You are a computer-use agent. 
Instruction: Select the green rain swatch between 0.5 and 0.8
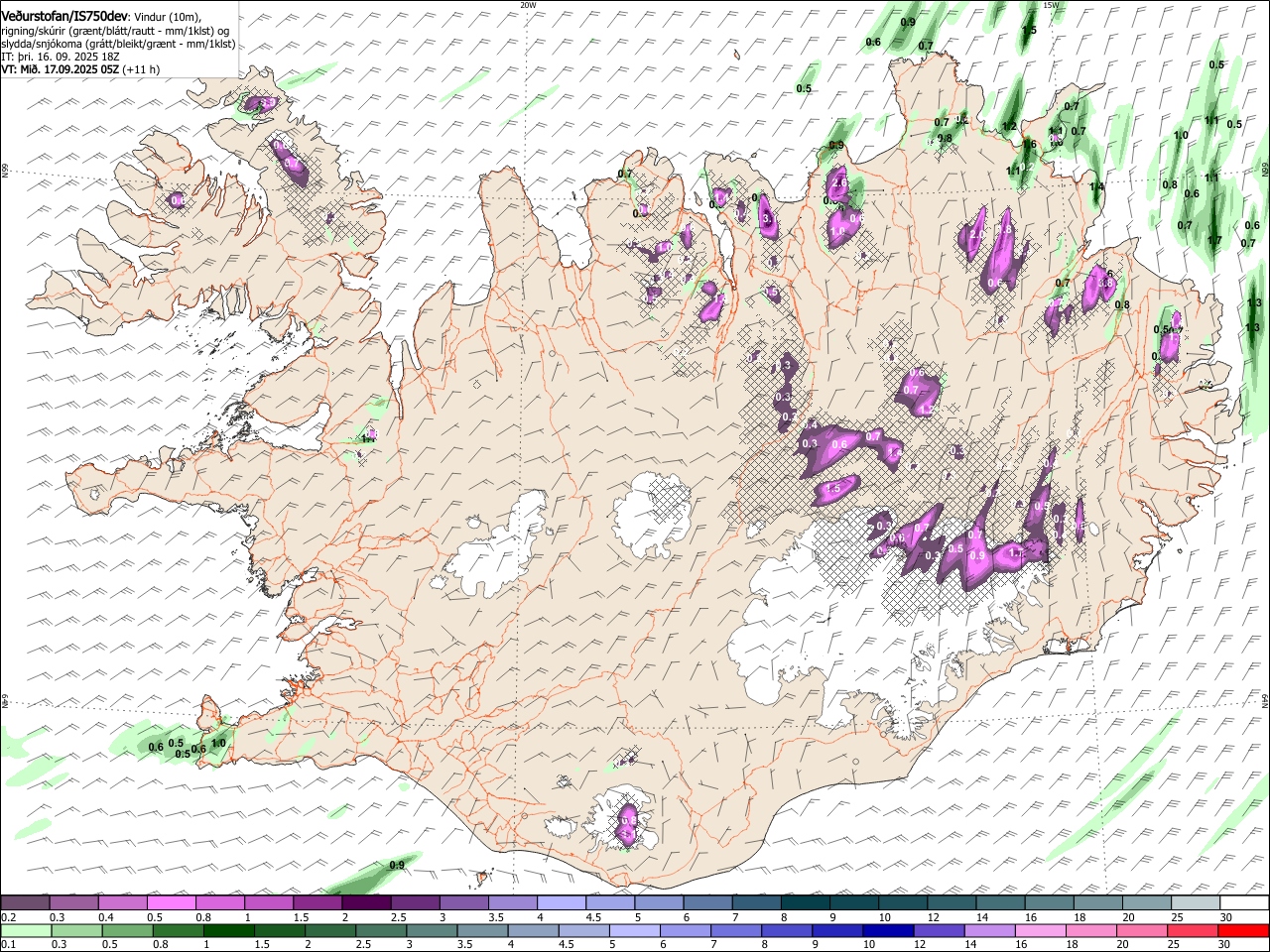(x=129, y=931)
